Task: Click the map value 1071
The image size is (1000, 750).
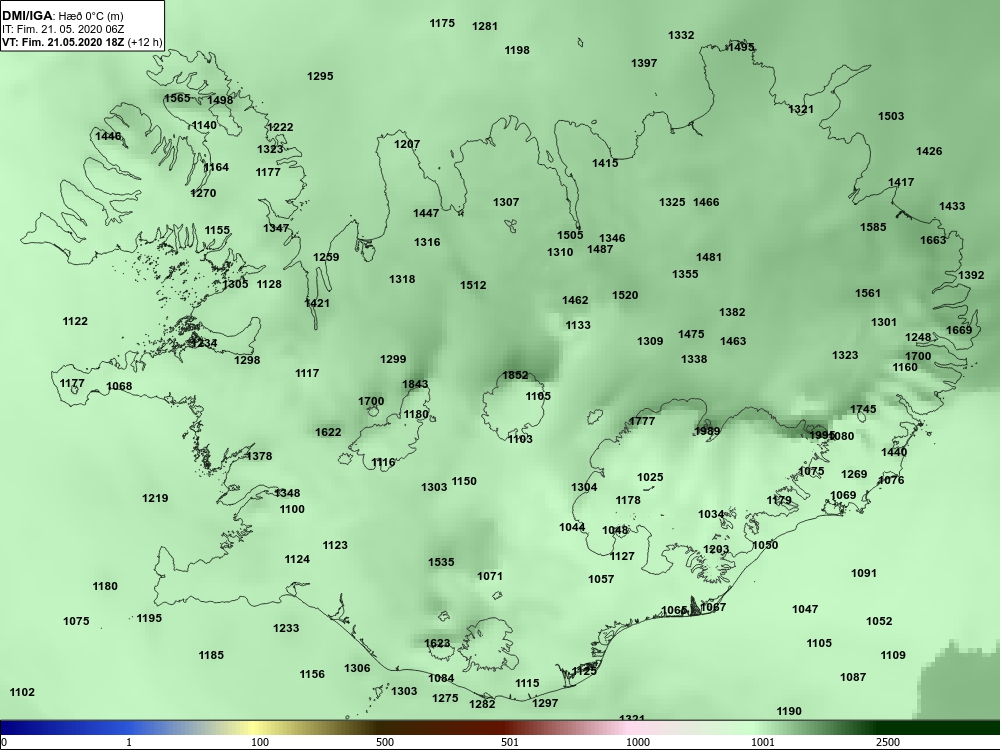Action: click(x=490, y=576)
